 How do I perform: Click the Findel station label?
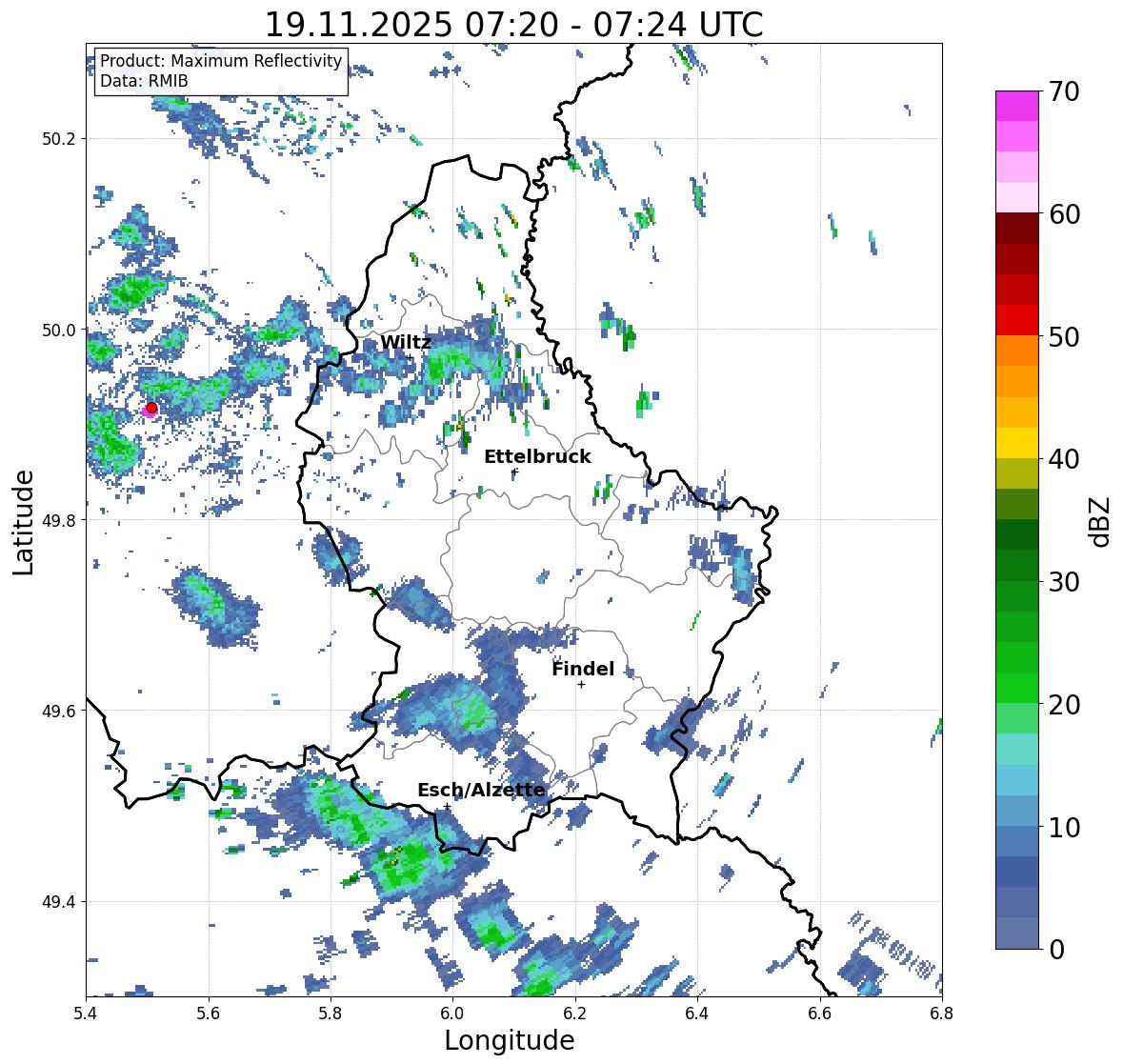583,669
